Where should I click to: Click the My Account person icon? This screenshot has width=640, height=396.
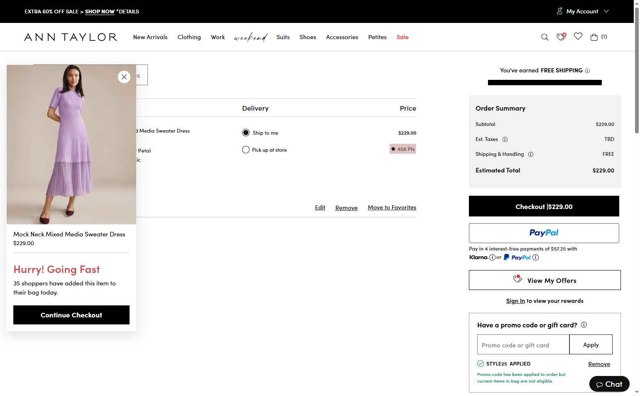point(560,11)
